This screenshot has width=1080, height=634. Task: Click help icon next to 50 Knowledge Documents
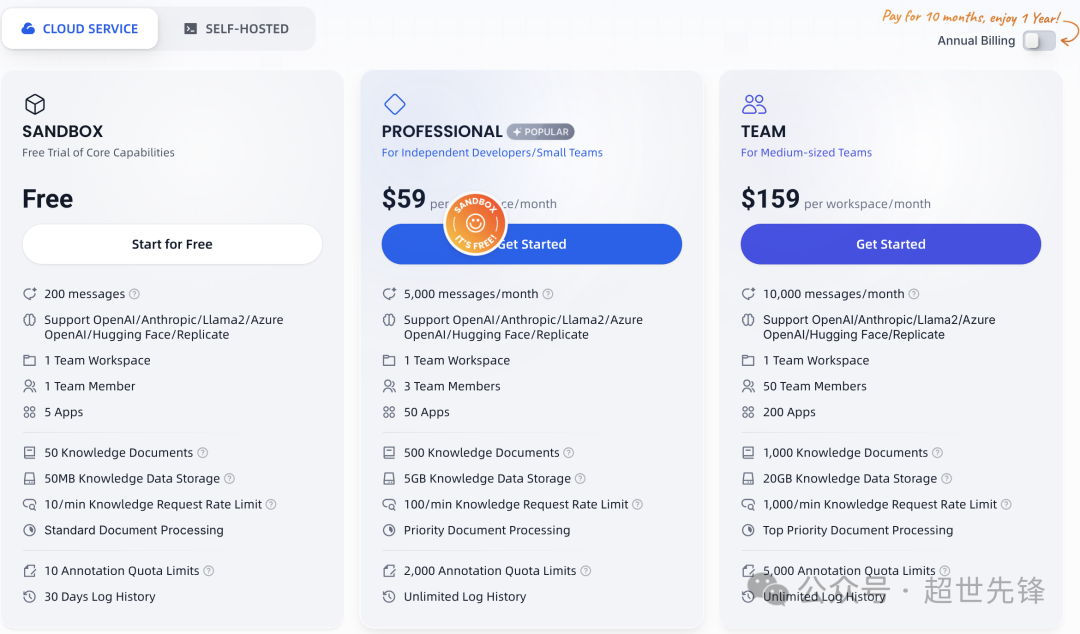tap(202, 453)
